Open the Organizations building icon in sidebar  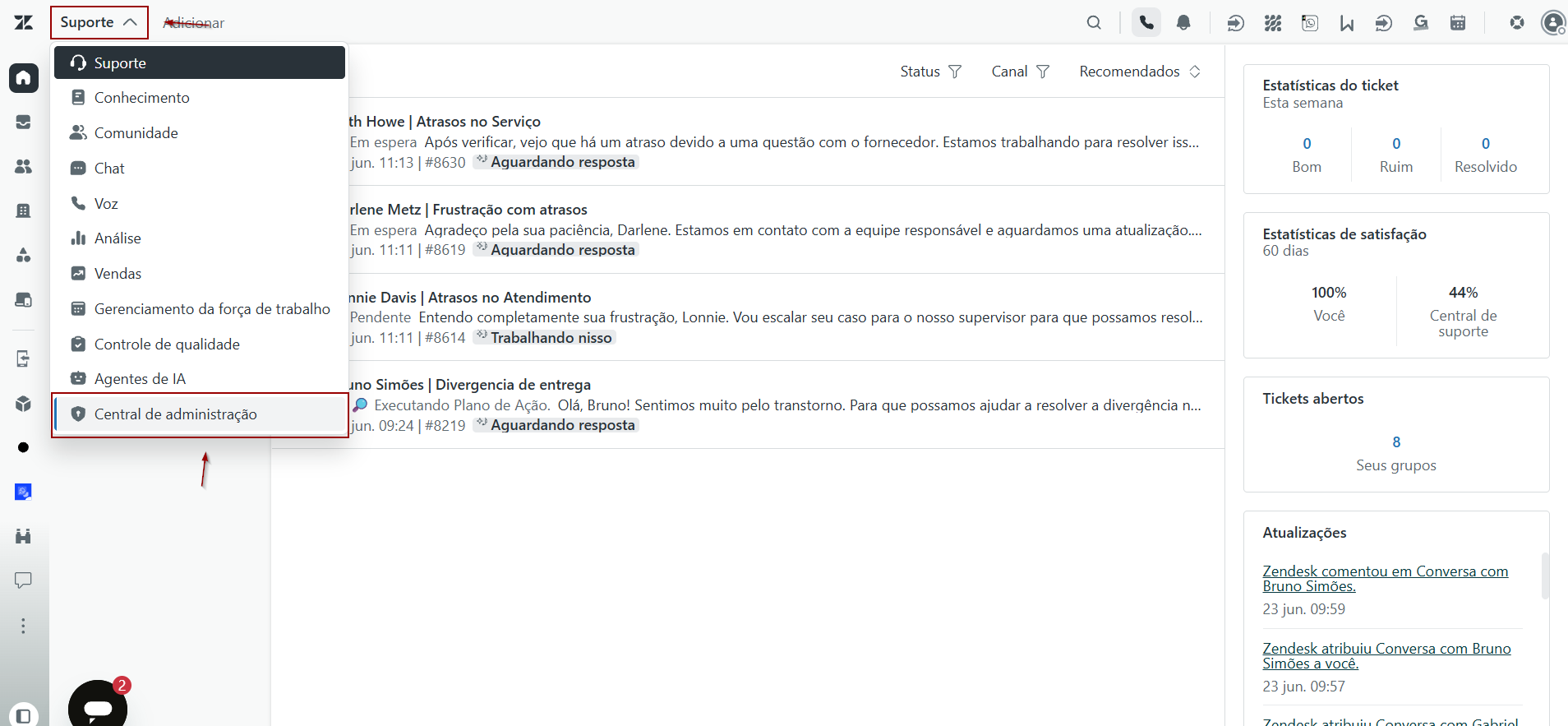[x=24, y=211]
